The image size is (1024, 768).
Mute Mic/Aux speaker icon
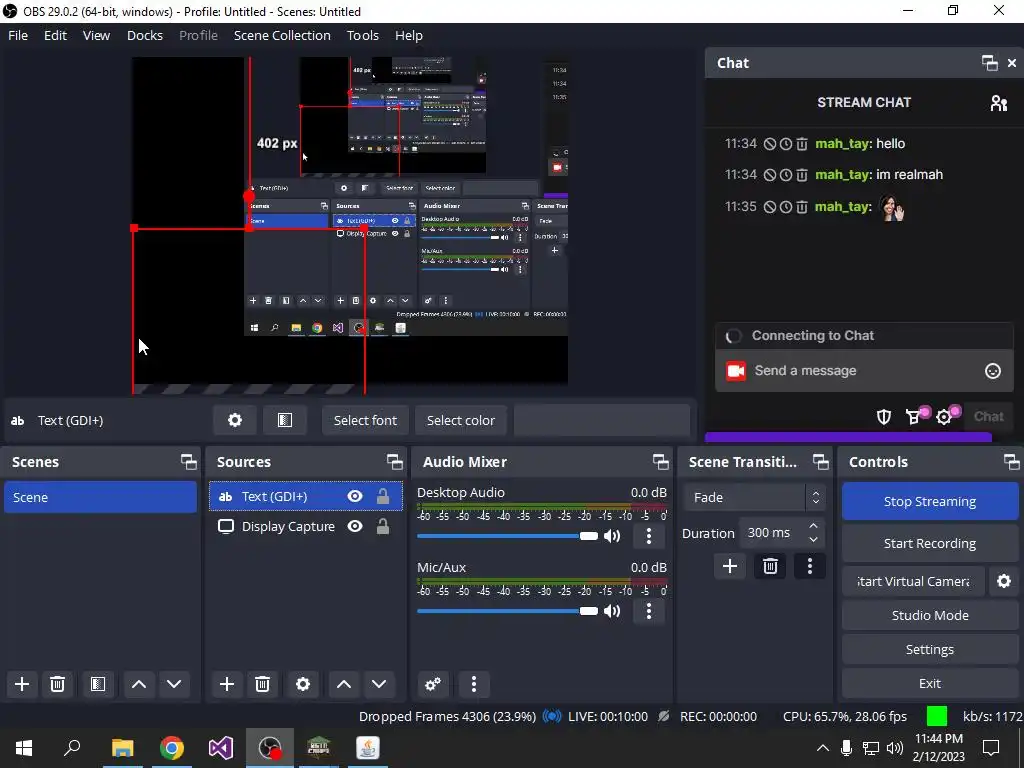612,611
